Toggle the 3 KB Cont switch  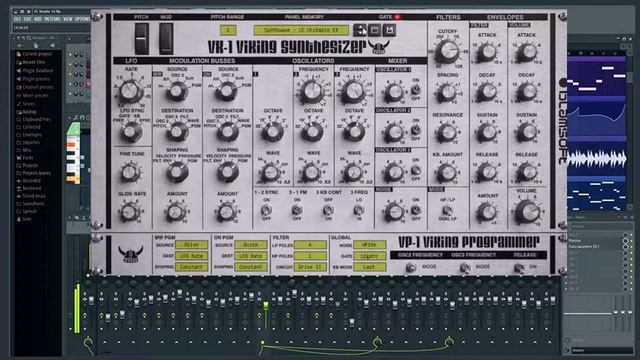[328, 210]
